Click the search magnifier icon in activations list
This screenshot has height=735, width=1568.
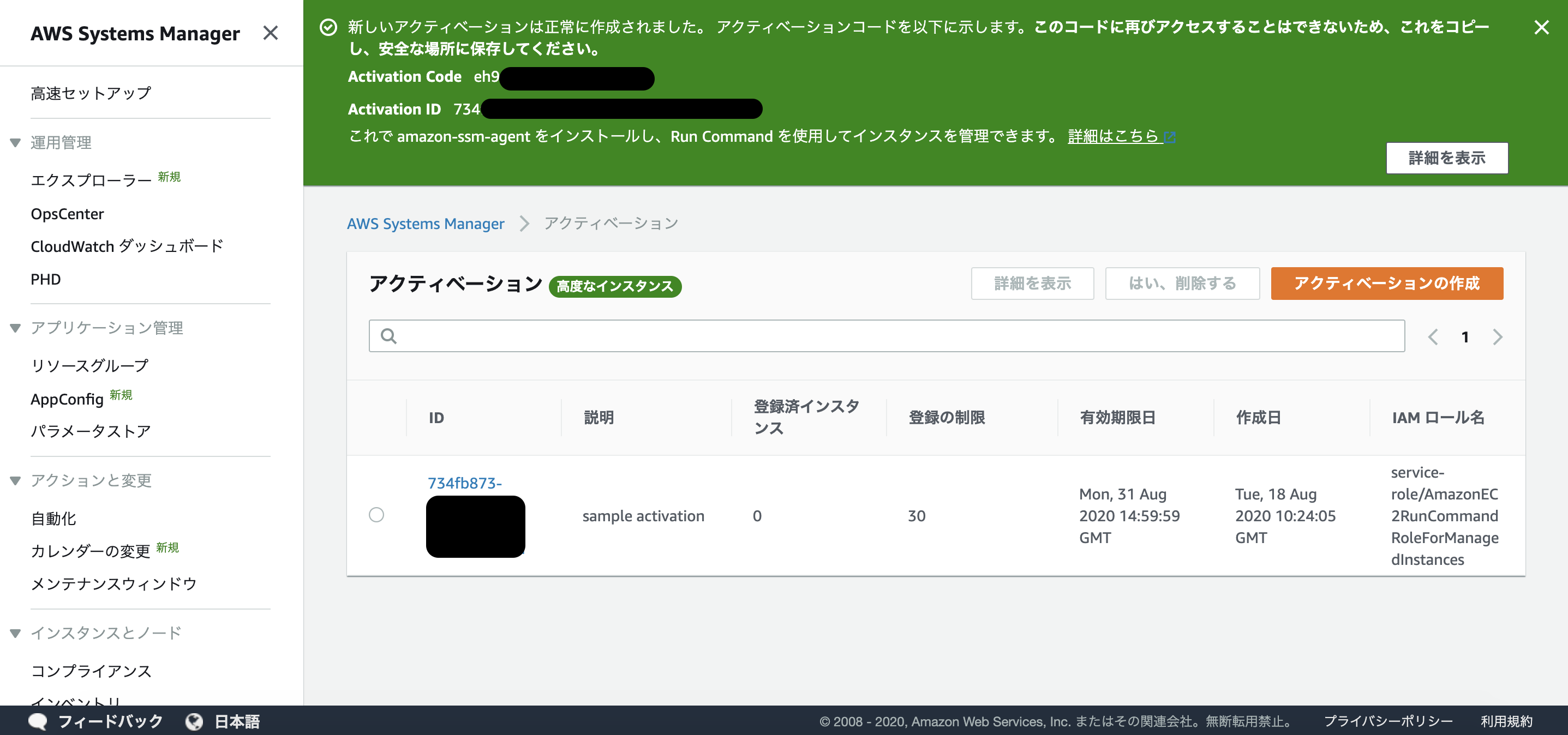389,335
